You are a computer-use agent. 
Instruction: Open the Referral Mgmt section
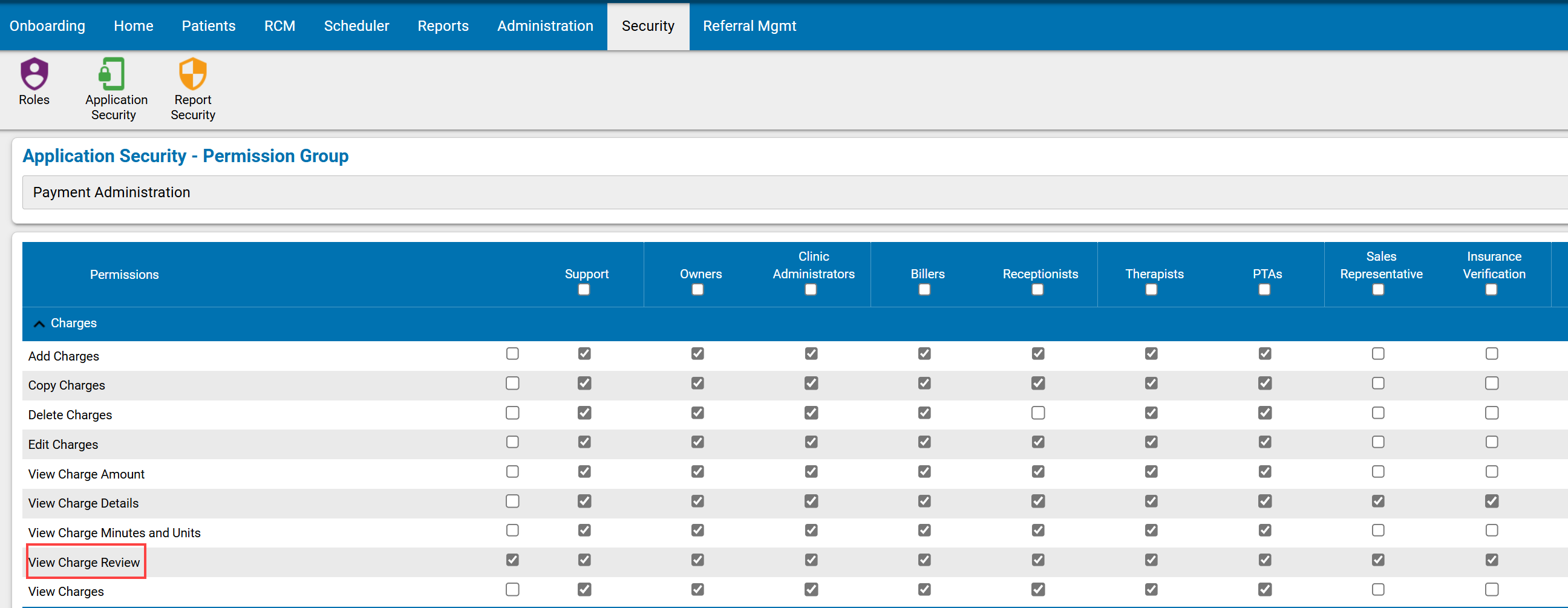750,25
